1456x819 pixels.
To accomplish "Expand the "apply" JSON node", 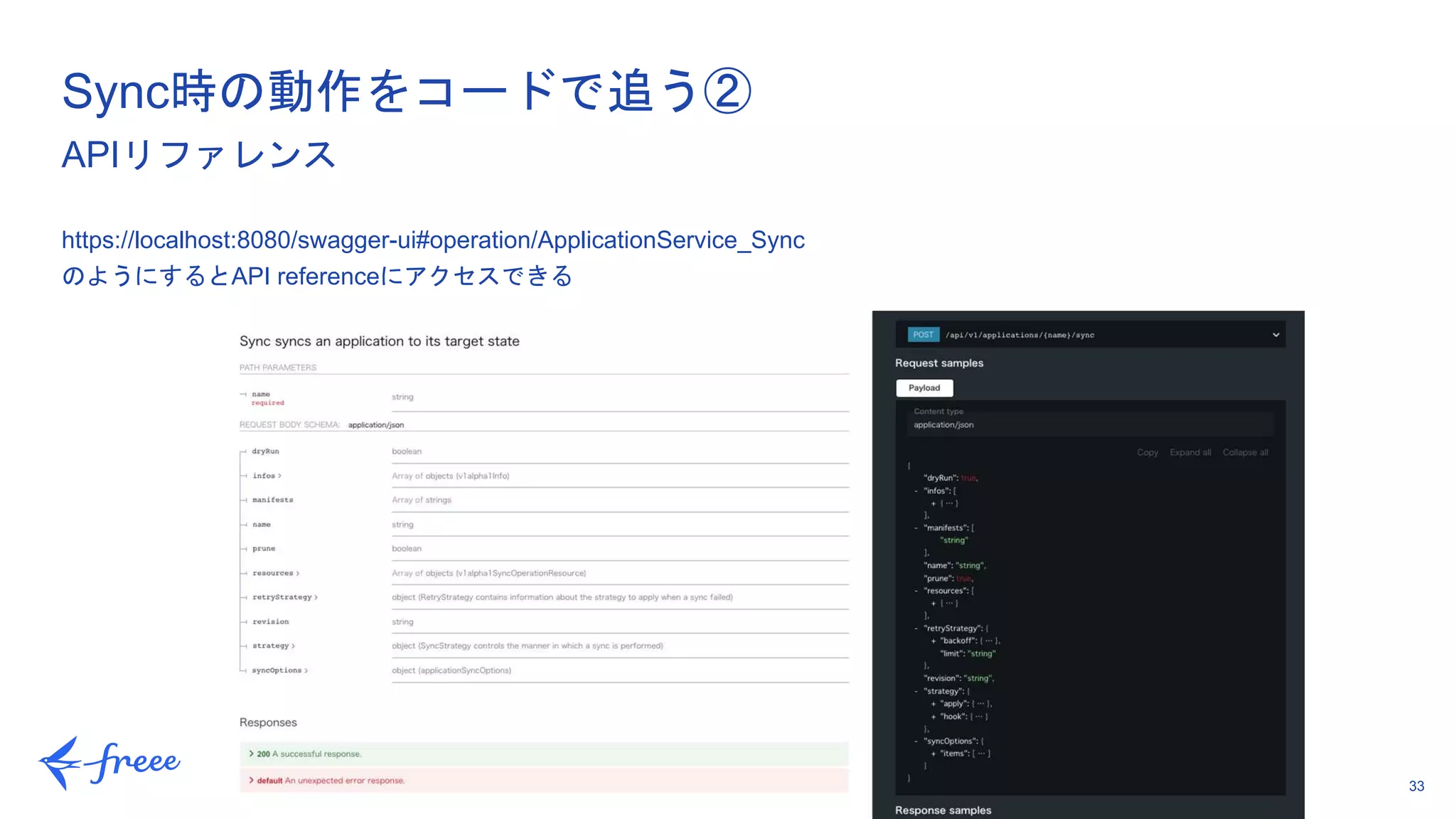I will (x=933, y=704).
